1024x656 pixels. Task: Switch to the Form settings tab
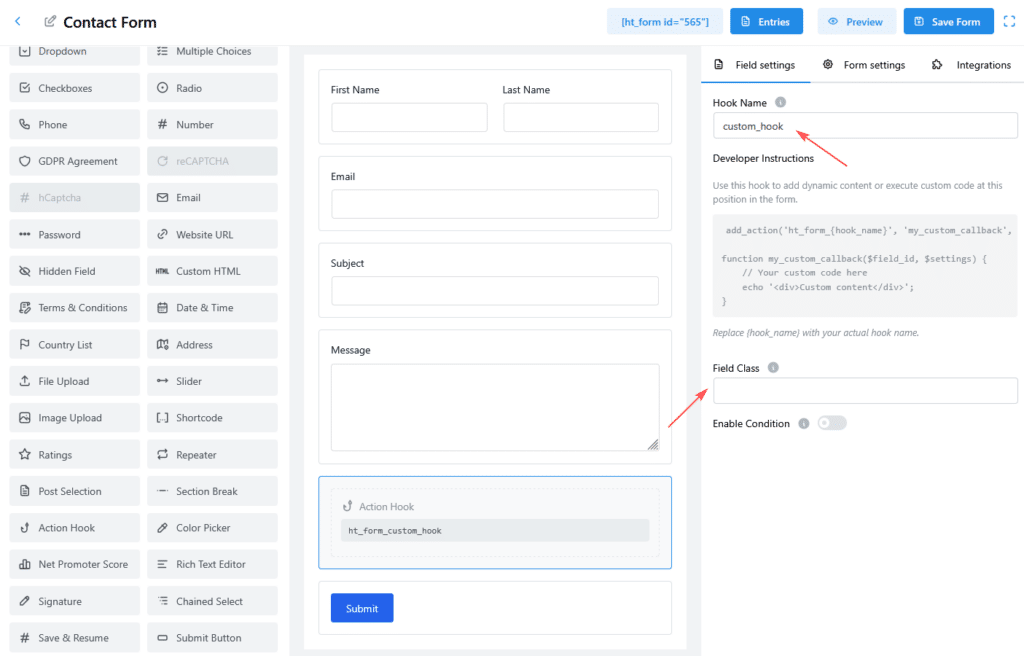[864, 65]
